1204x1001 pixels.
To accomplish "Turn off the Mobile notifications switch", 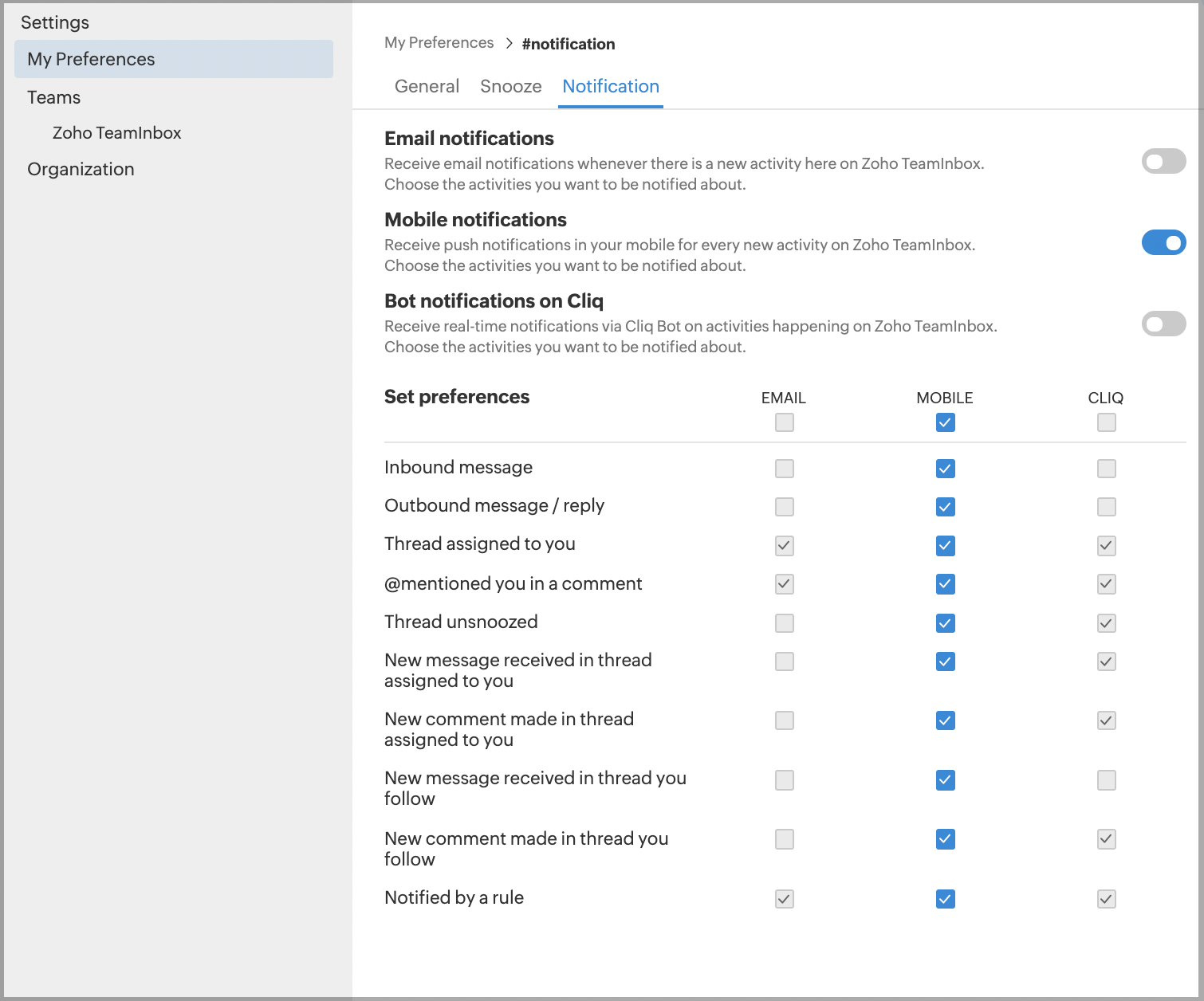I will [1163, 242].
